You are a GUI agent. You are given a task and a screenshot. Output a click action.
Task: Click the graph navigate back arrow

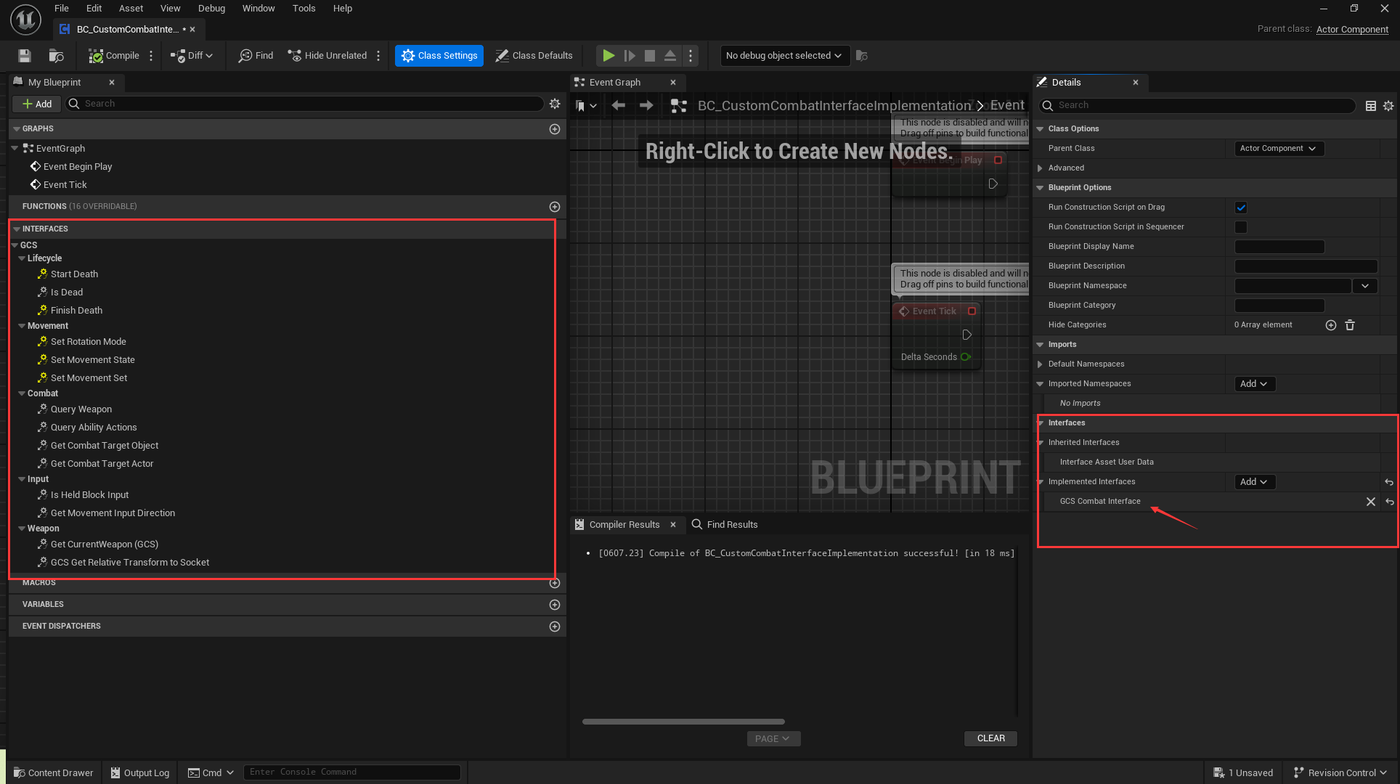click(x=618, y=105)
